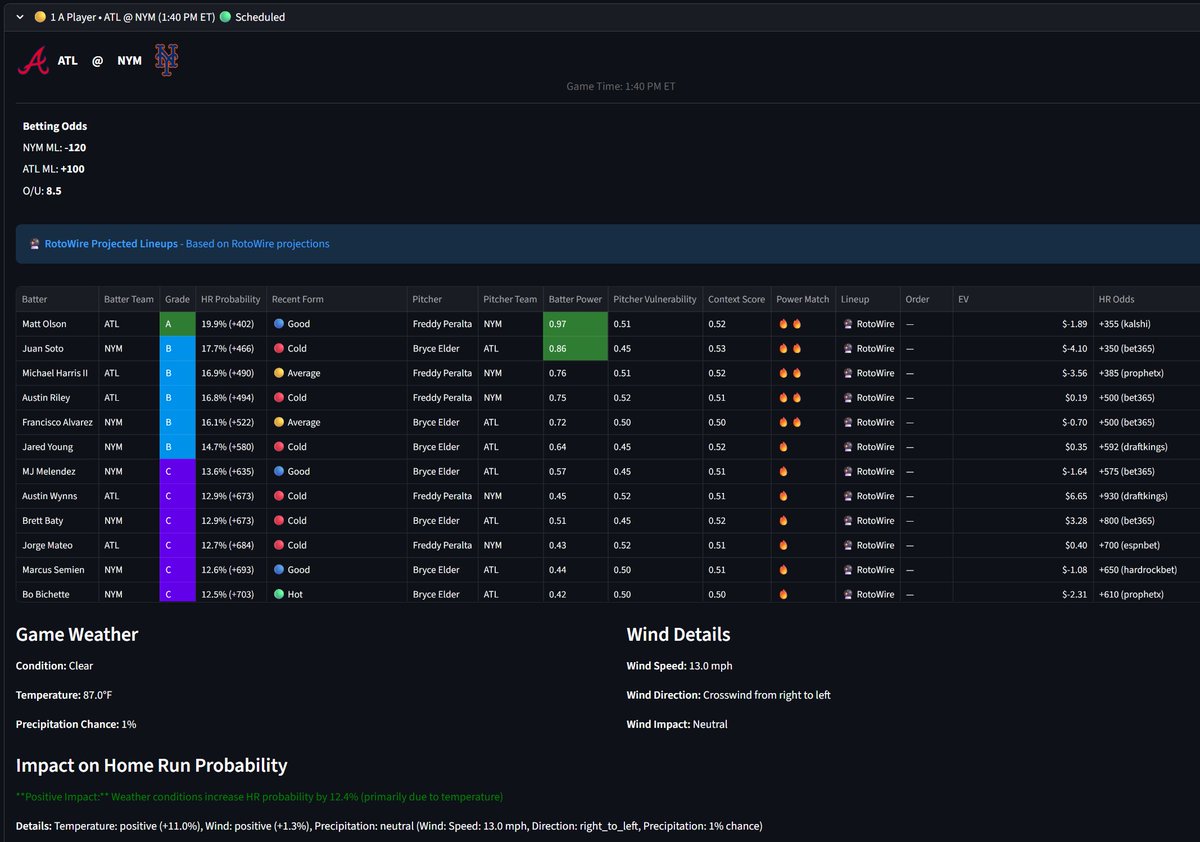Click the Wind Details heading
The width and height of the screenshot is (1200, 842).
pyautogui.click(x=678, y=634)
